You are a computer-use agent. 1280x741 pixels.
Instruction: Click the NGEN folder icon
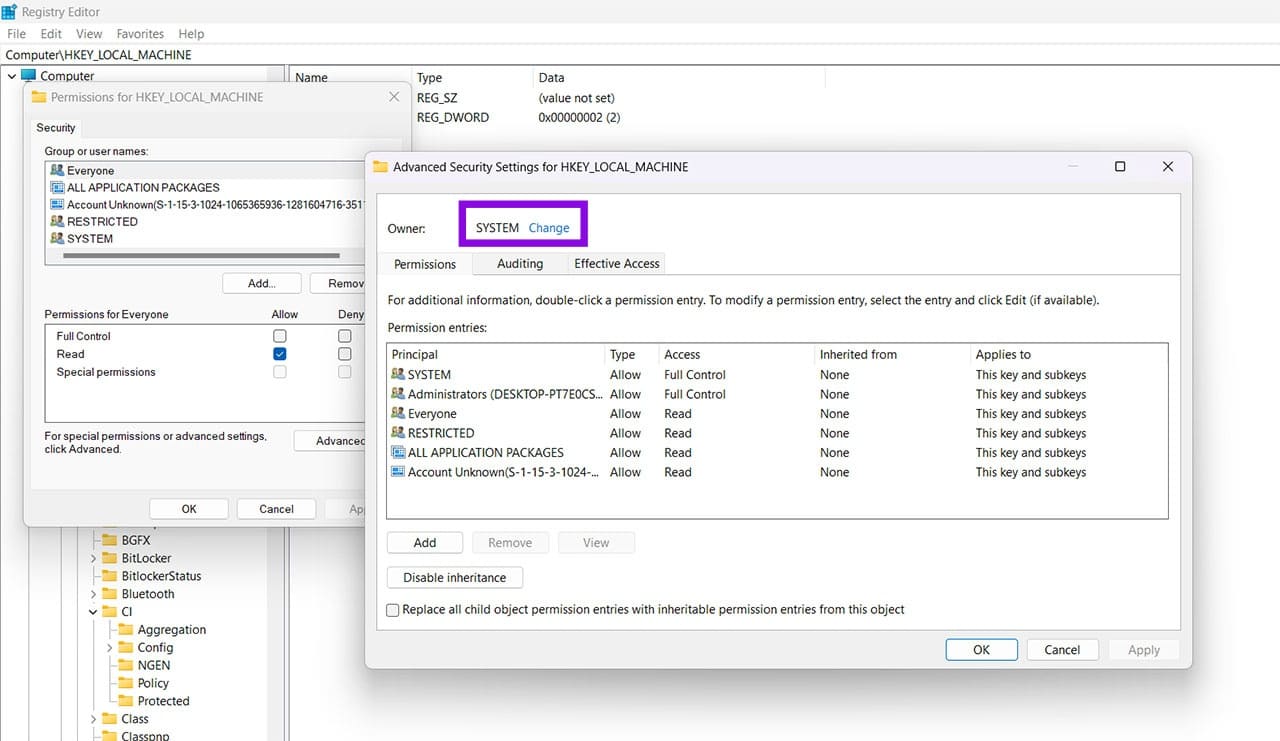[126, 665]
